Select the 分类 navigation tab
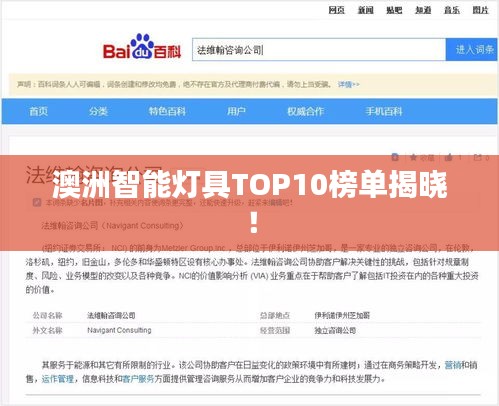This screenshot has height=406, width=499. tap(98, 111)
